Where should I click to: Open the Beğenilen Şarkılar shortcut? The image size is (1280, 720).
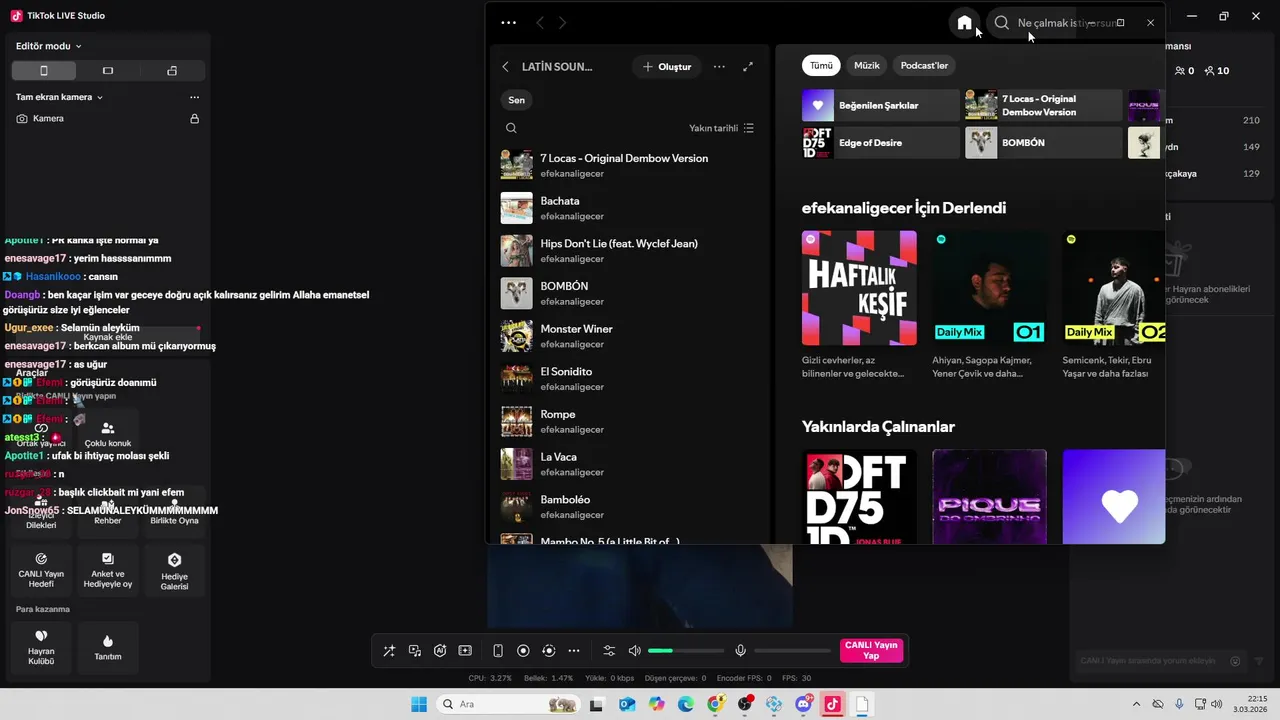point(881,105)
